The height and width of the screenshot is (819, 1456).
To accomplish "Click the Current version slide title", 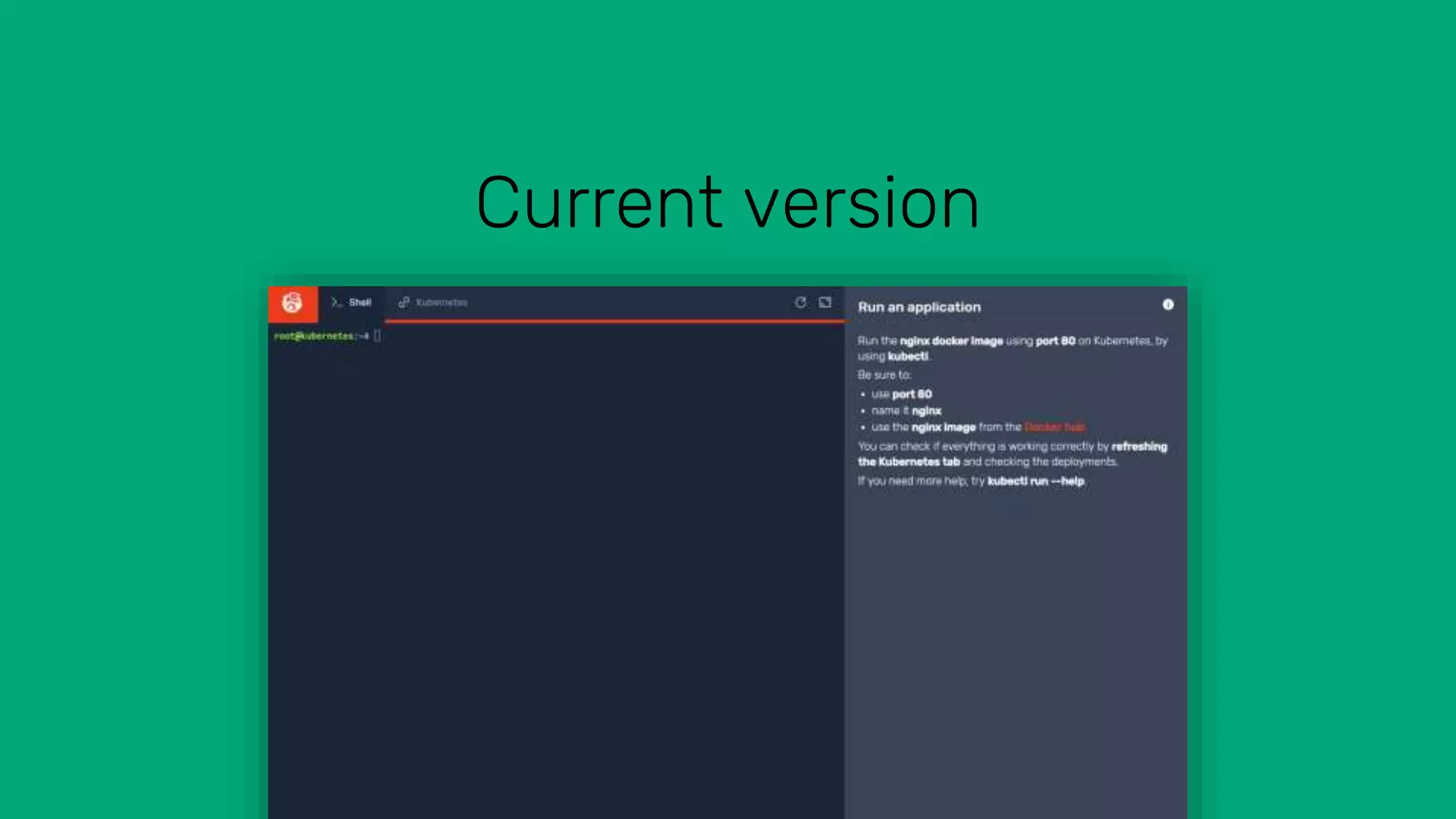I will (728, 203).
